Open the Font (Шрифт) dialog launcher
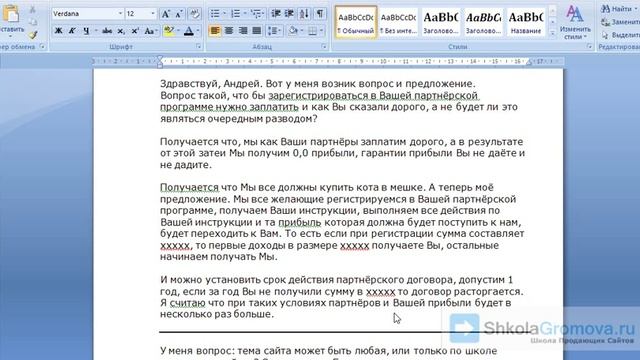Screen dimensions: 640x360 pos(199,47)
